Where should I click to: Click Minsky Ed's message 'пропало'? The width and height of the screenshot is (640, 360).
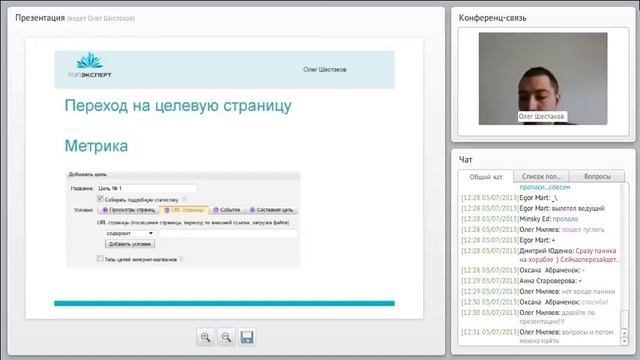564,219
